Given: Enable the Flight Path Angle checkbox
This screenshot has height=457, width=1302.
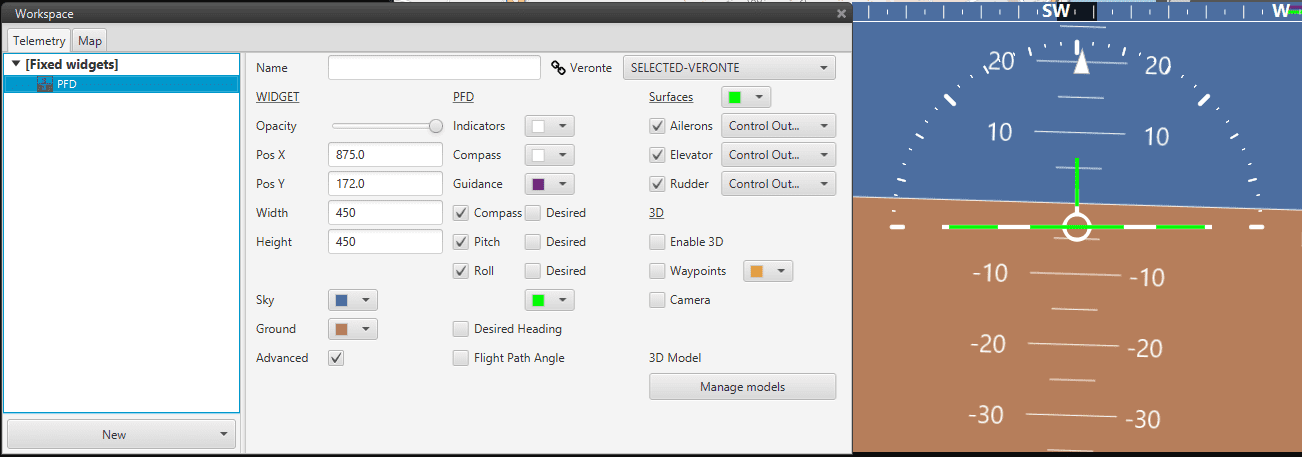Looking at the screenshot, I should pyautogui.click(x=461, y=358).
